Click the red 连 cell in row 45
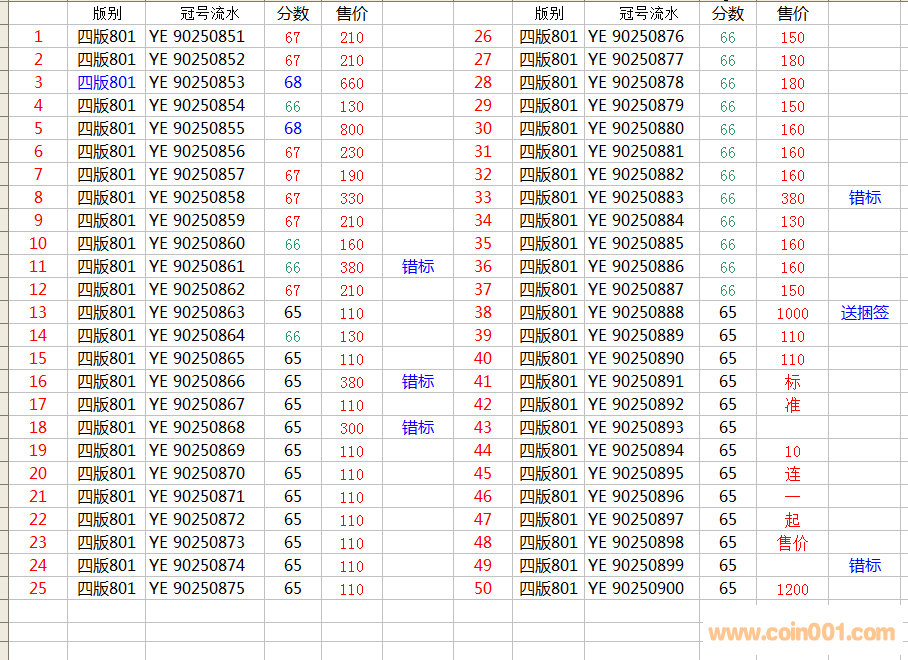 (792, 474)
